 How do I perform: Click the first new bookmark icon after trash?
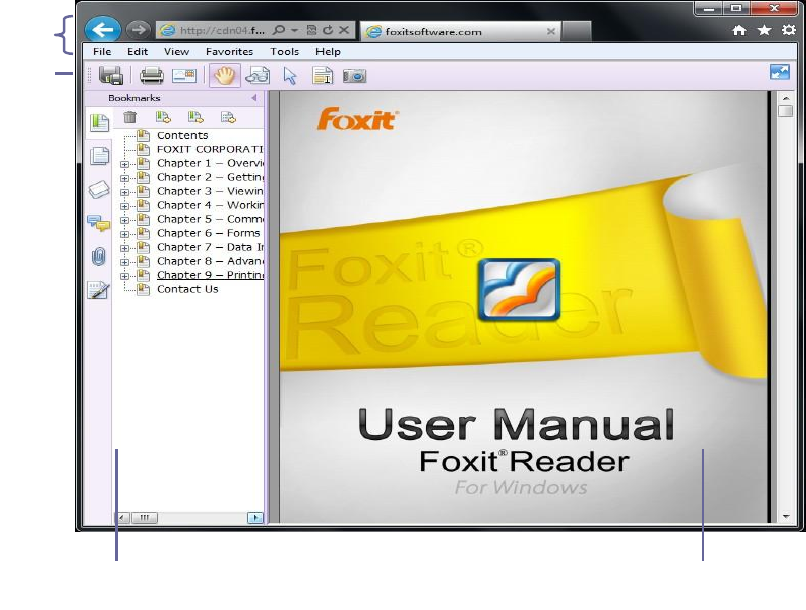click(163, 117)
